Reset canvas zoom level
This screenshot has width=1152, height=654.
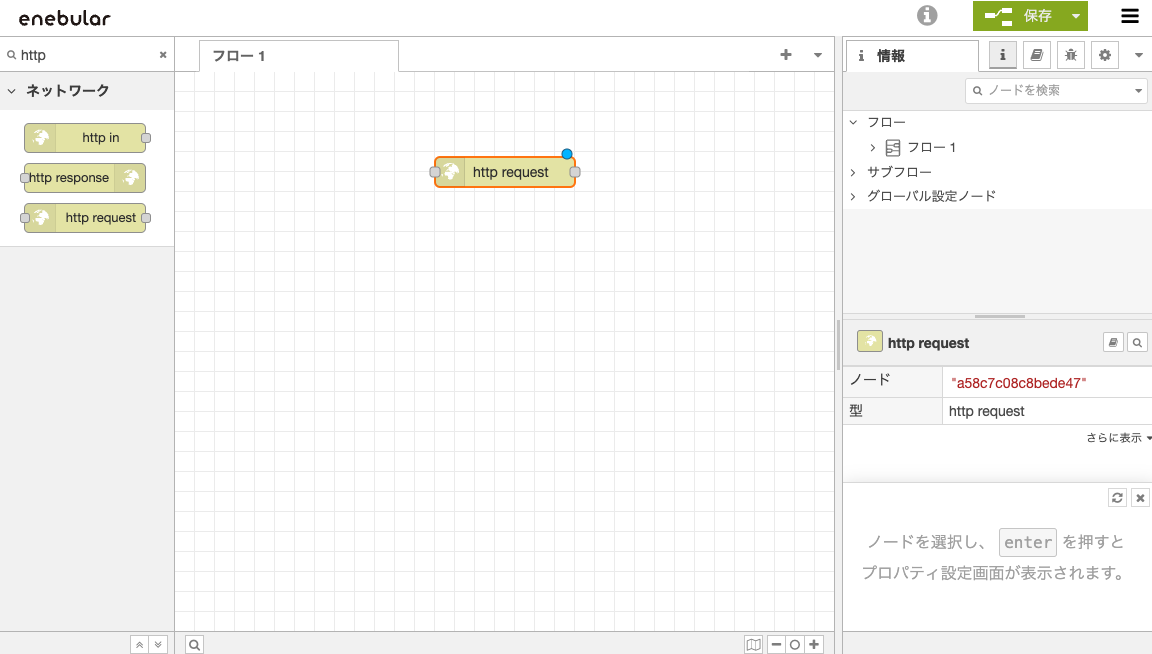tap(795, 645)
